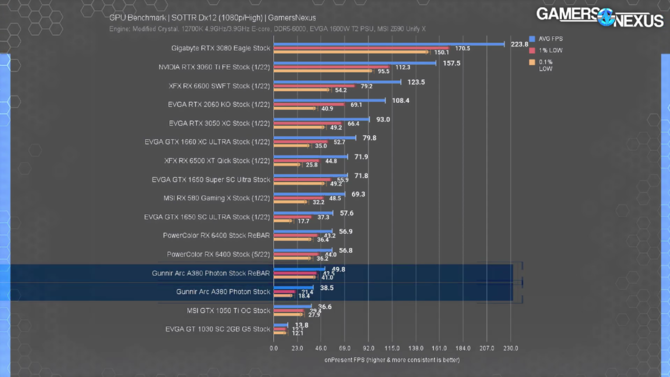
Task: Click the 223.8 average FPS value
Action: click(x=519, y=44)
